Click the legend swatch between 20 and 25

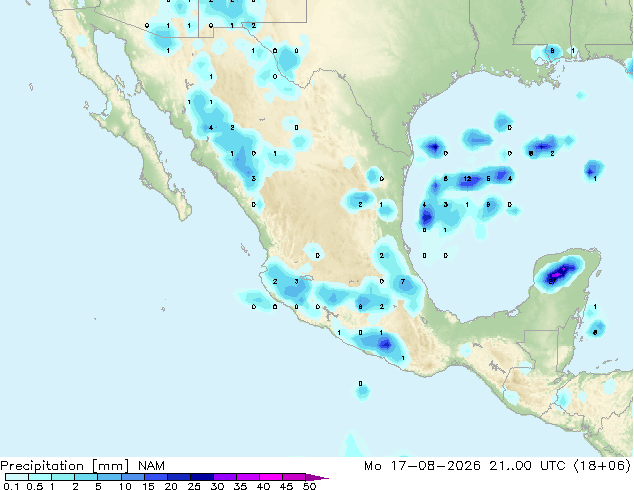pos(179,477)
